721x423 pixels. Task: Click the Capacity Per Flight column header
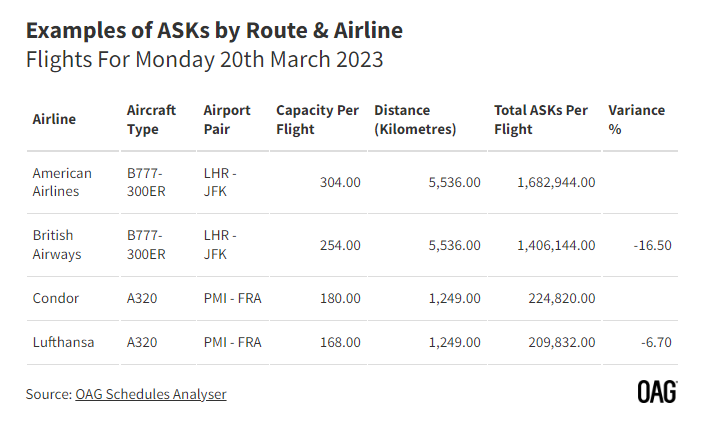click(317, 120)
